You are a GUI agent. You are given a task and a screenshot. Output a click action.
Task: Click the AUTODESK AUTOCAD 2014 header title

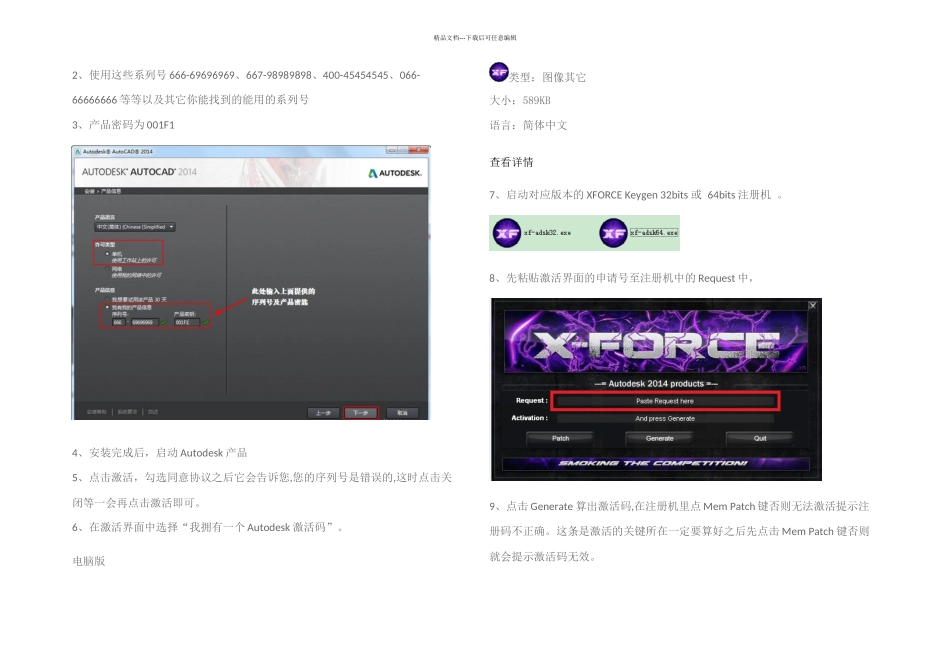139,172
